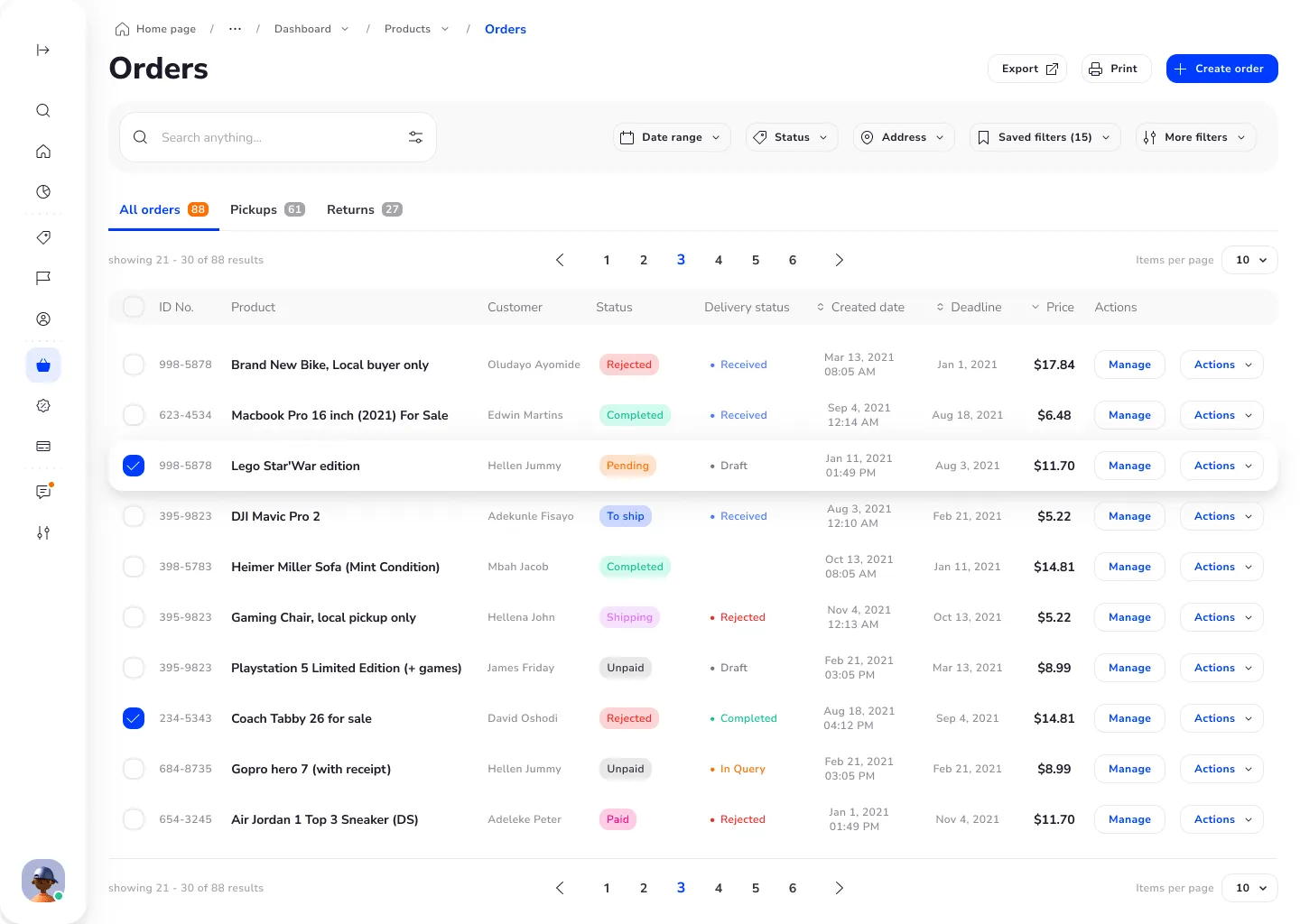The width and height of the screenshot is (1300, 924).
Task: Click the sidebar expand arrow icon
Action: (42, 51)
